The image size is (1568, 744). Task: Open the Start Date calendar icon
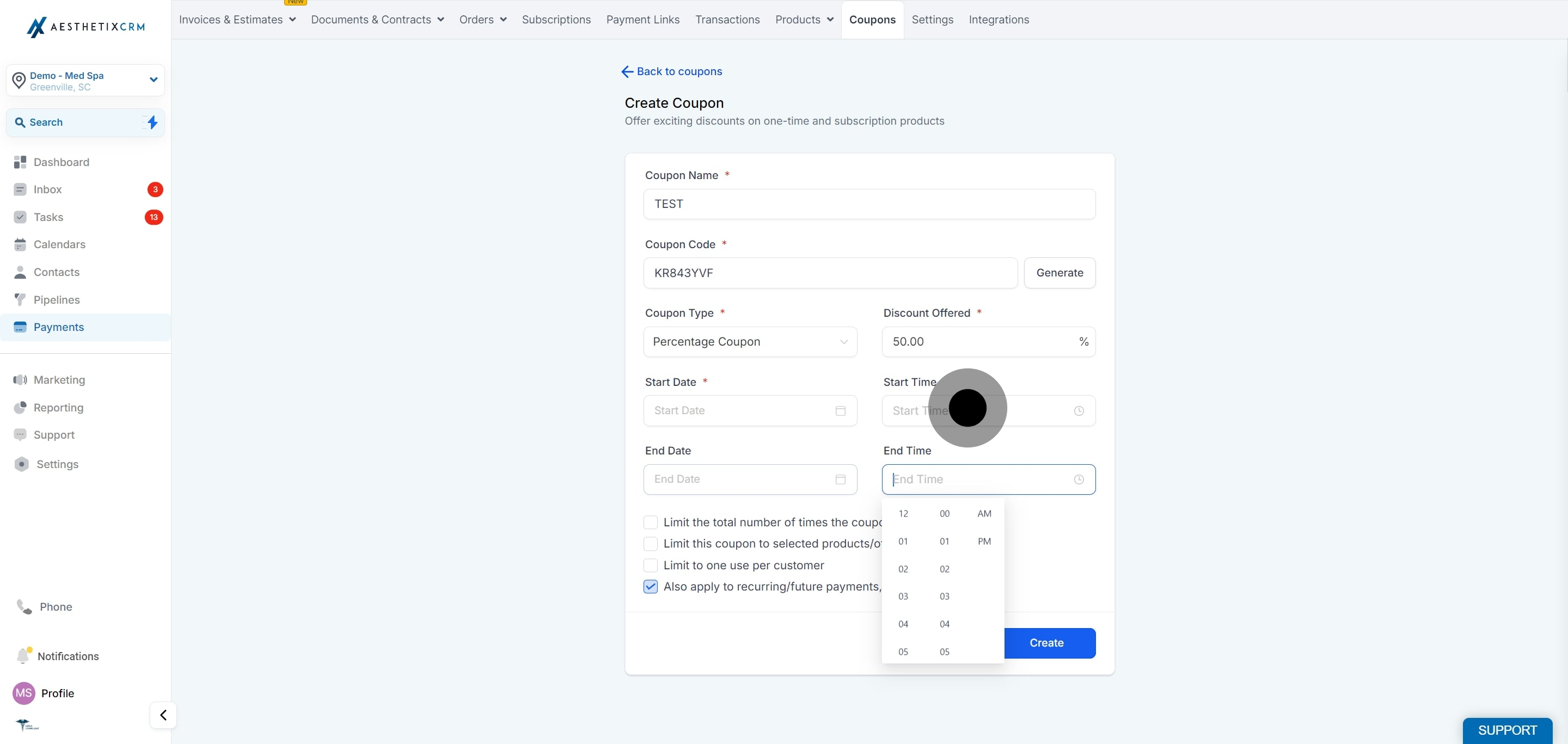840,410
